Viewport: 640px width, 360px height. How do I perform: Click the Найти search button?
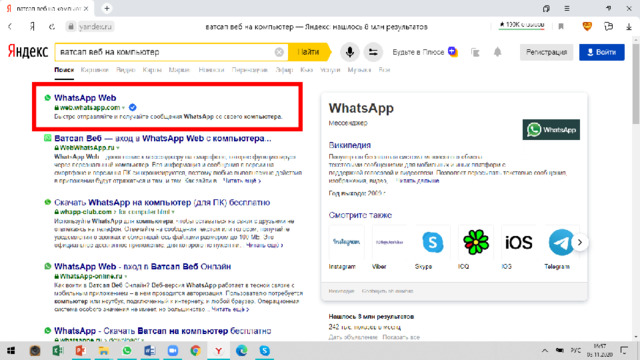(x=308, y=52)
